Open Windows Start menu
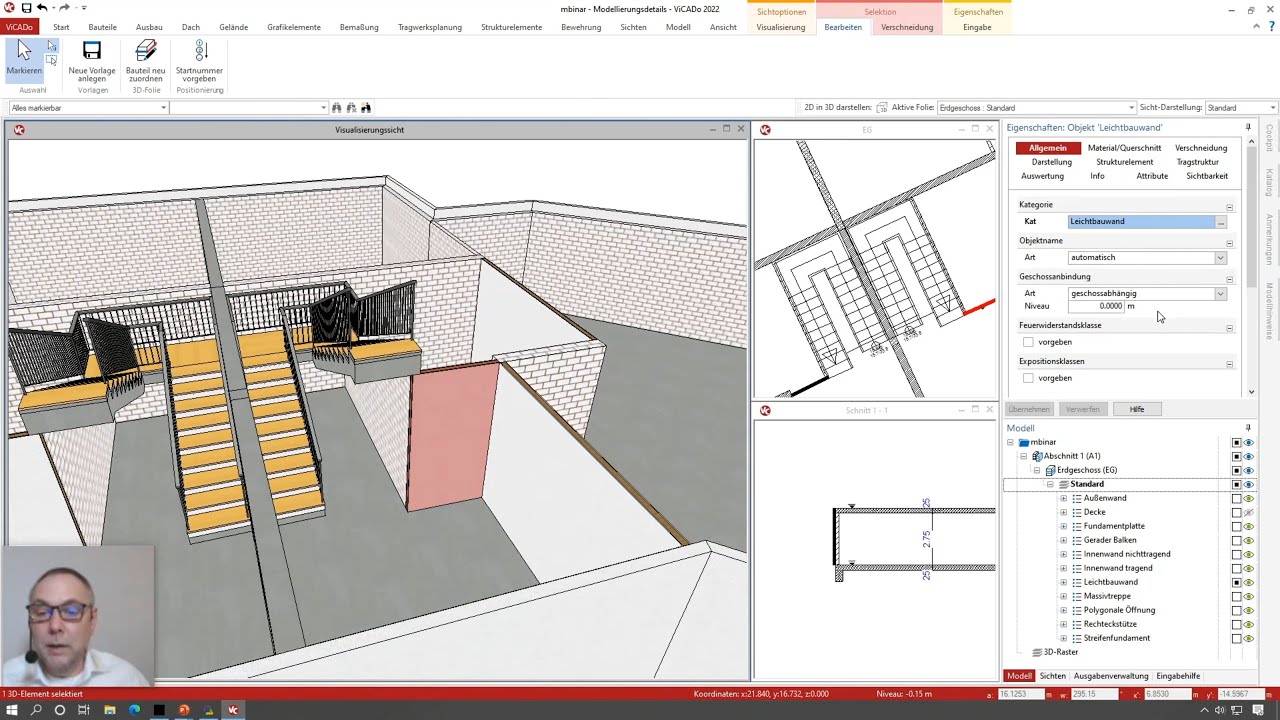Image resolution: width=1280 pixels, height=720 pixels. (12, 710)
